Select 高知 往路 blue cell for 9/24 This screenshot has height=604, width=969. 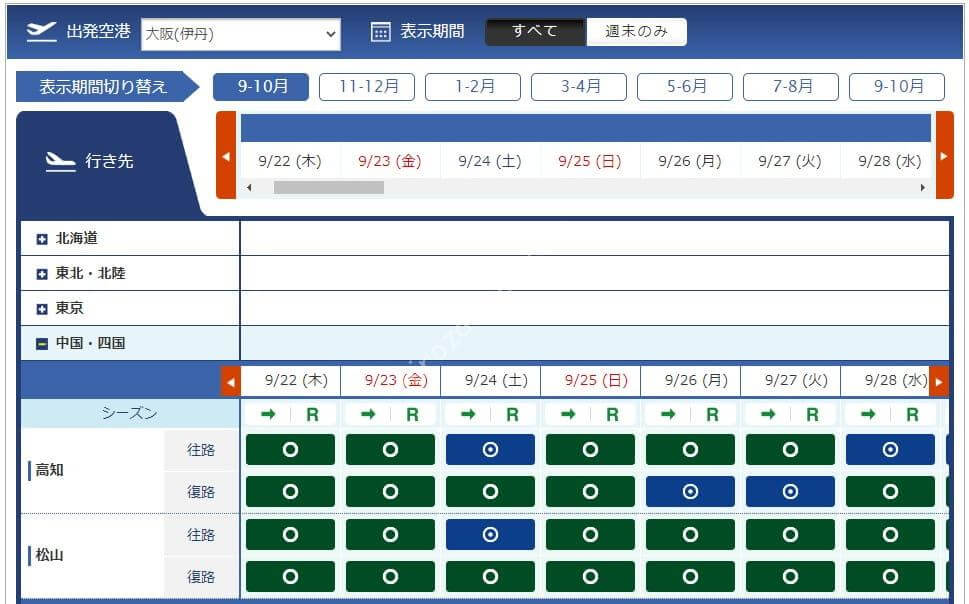pyautogui.click(x=491, y=449)
